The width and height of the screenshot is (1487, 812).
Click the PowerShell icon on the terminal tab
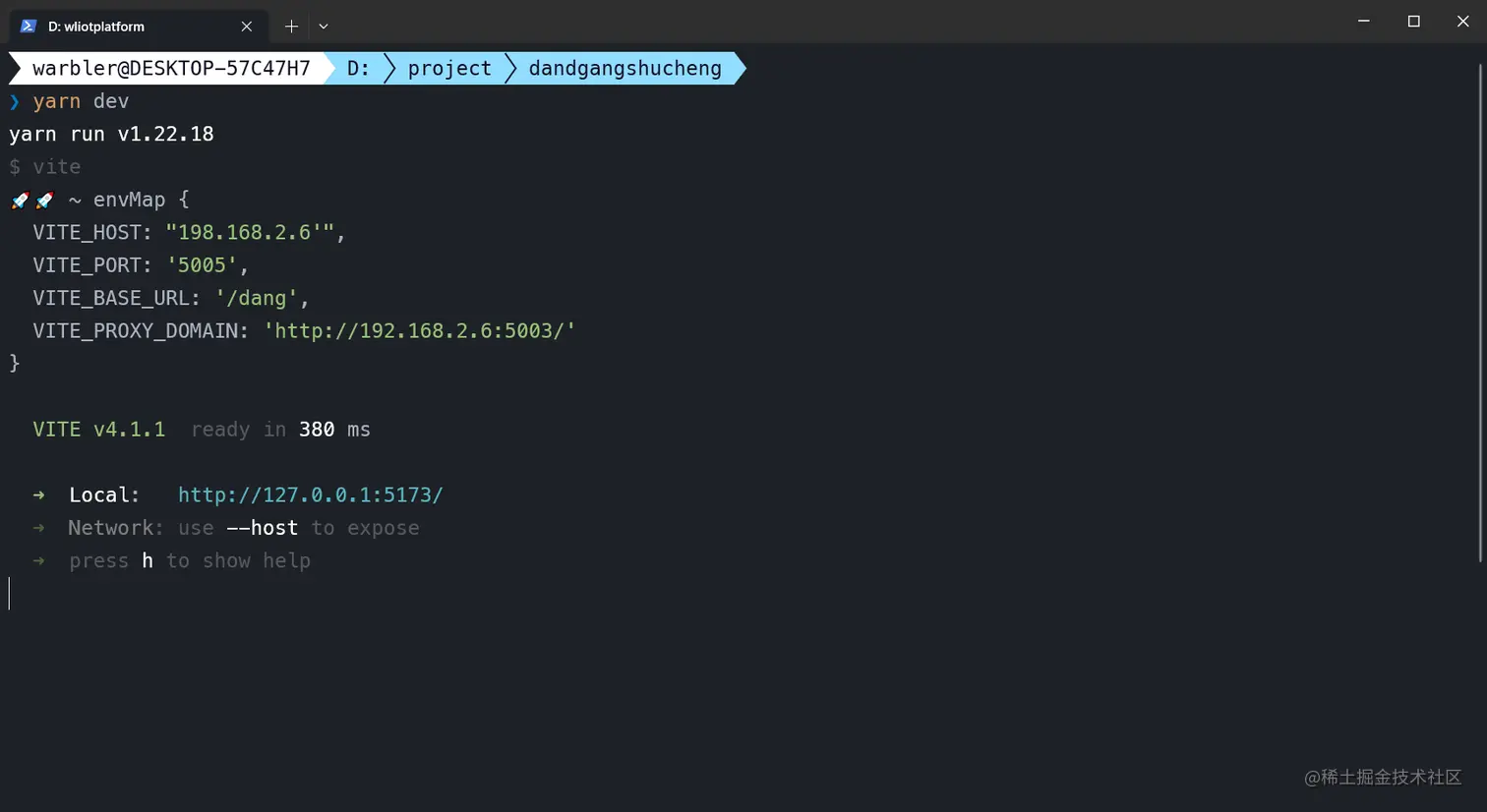click(x=28, y=27)
